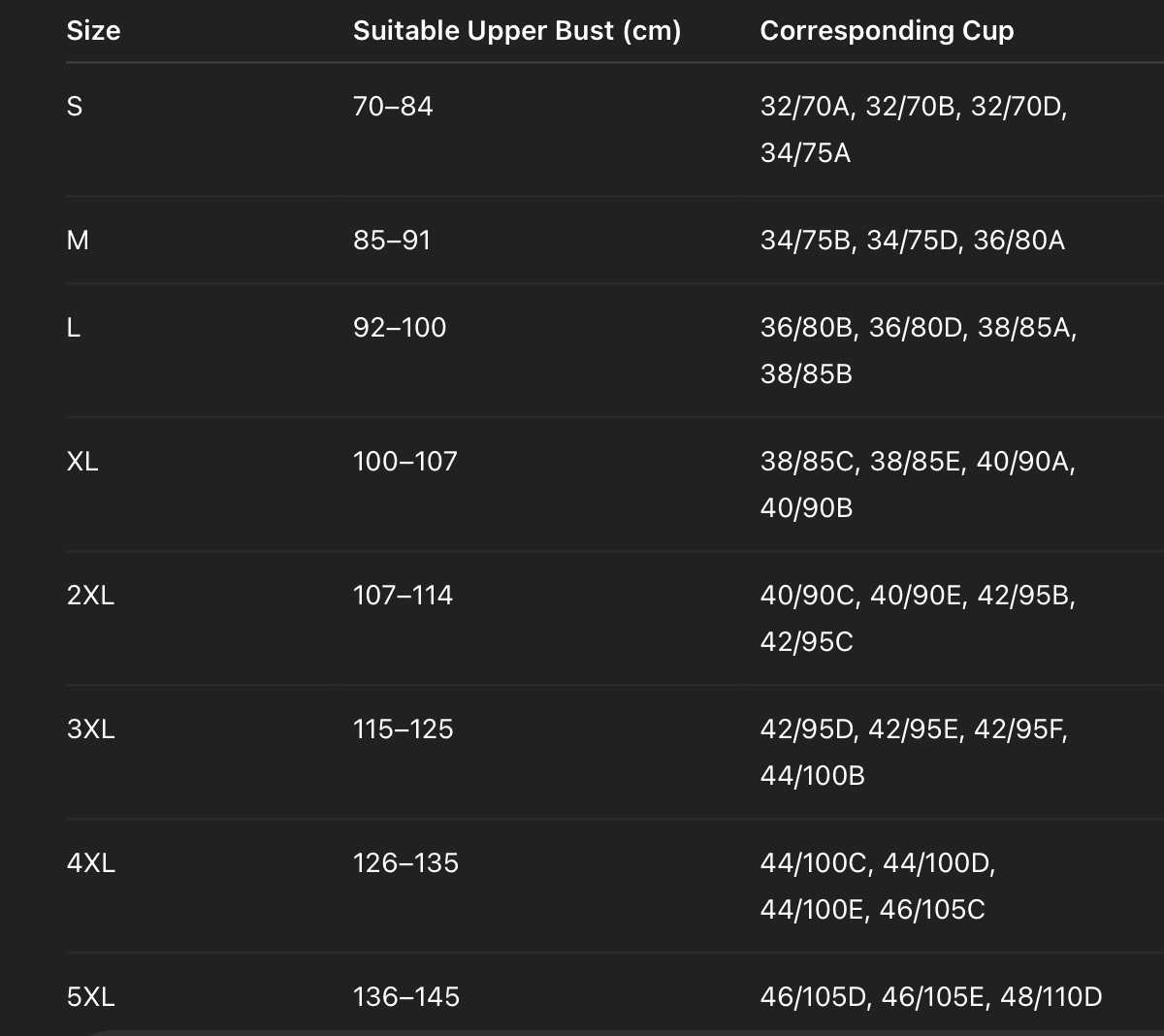Screen dimensions: 1164x1036
Task: Select the XL size row label
Action: click(x=82, y=462)
